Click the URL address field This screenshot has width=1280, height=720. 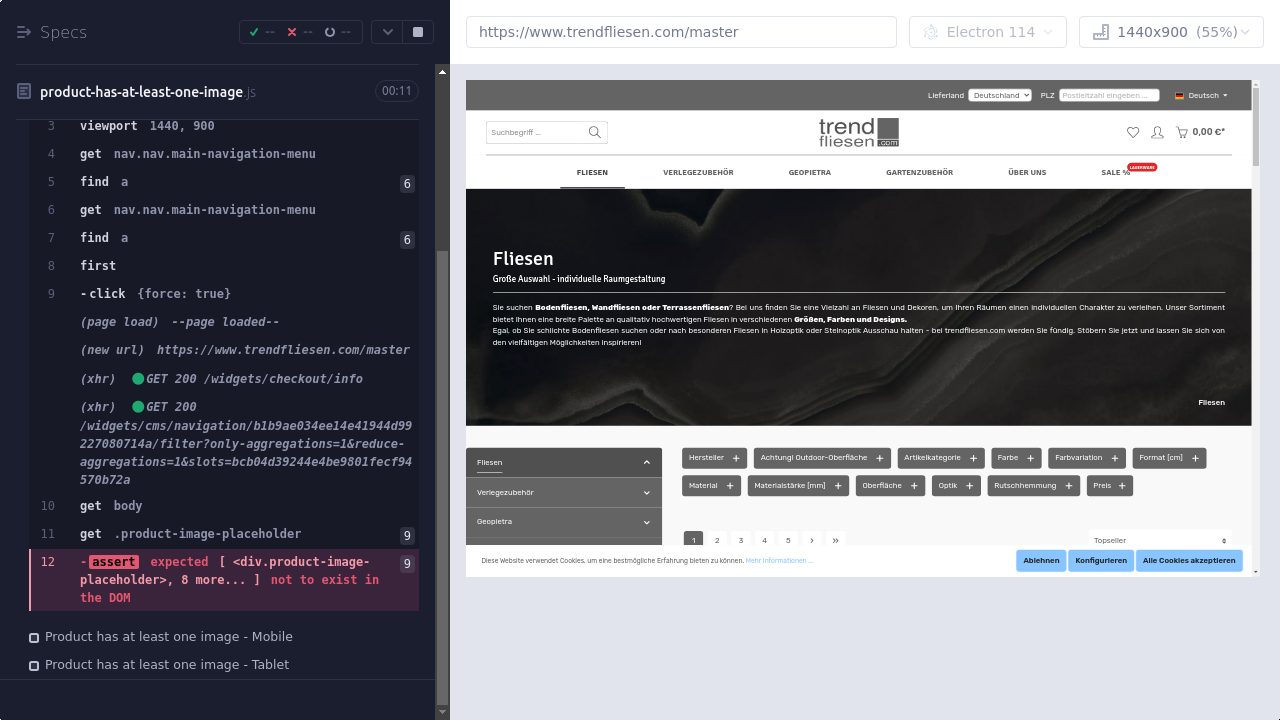[680, 32]
